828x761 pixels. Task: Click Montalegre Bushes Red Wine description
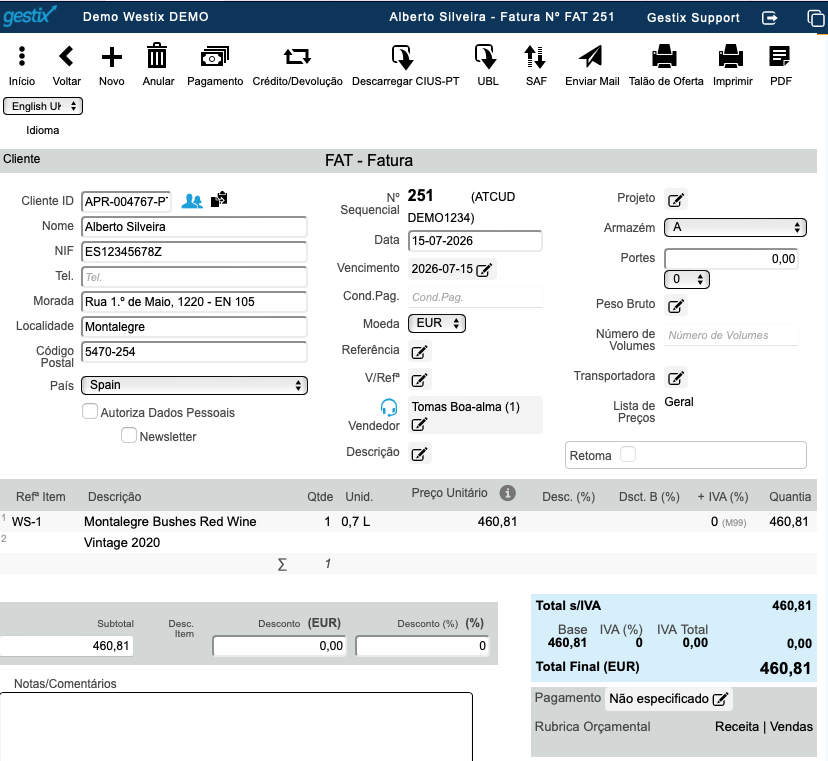tap(170, 522)
